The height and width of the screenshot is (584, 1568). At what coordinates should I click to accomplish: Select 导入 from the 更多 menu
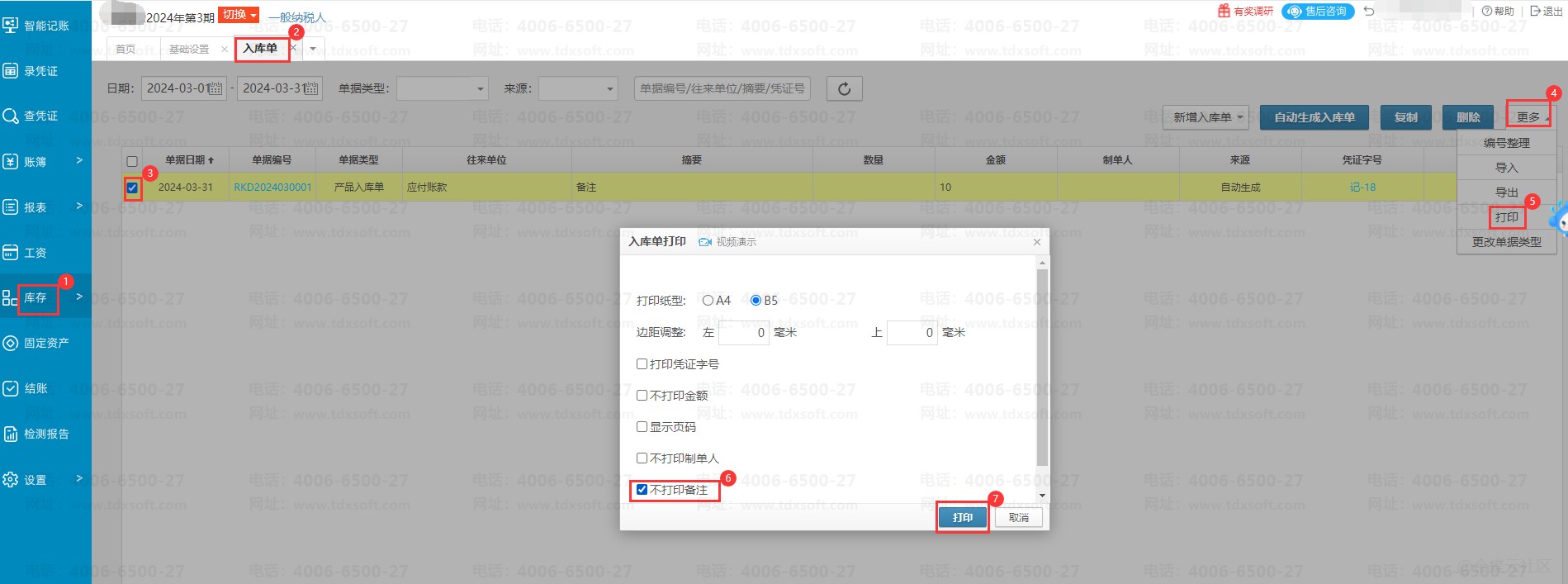(1507, 168)
